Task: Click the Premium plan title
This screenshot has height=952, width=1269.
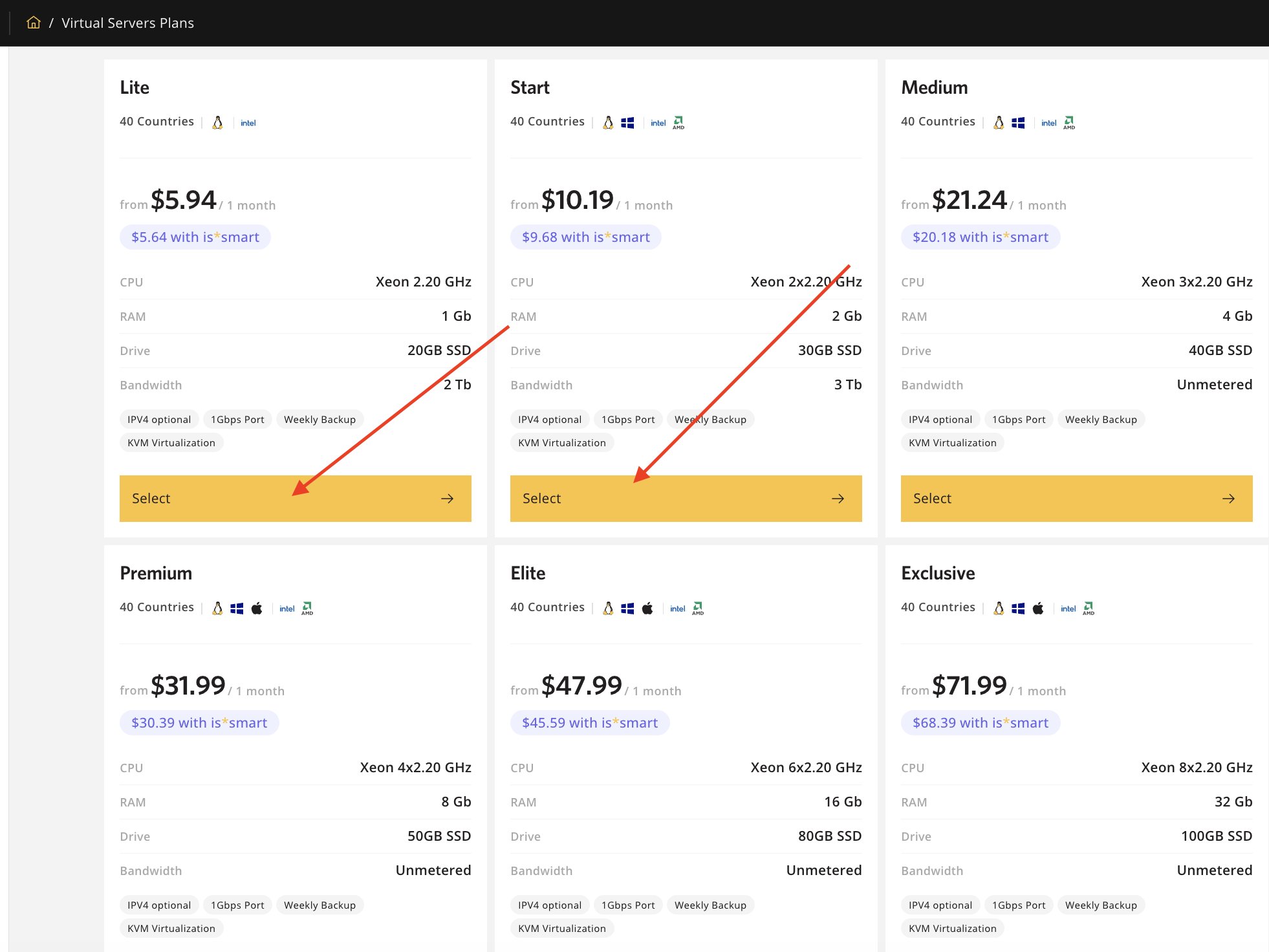Action: [156, 573]
